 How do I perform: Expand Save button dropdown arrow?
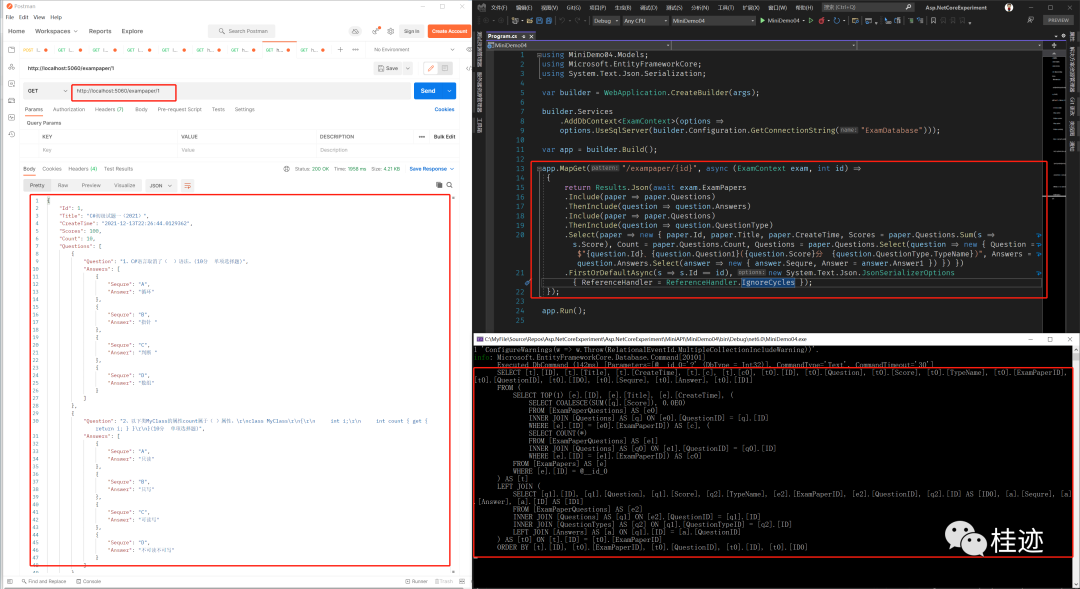[408, 68]
